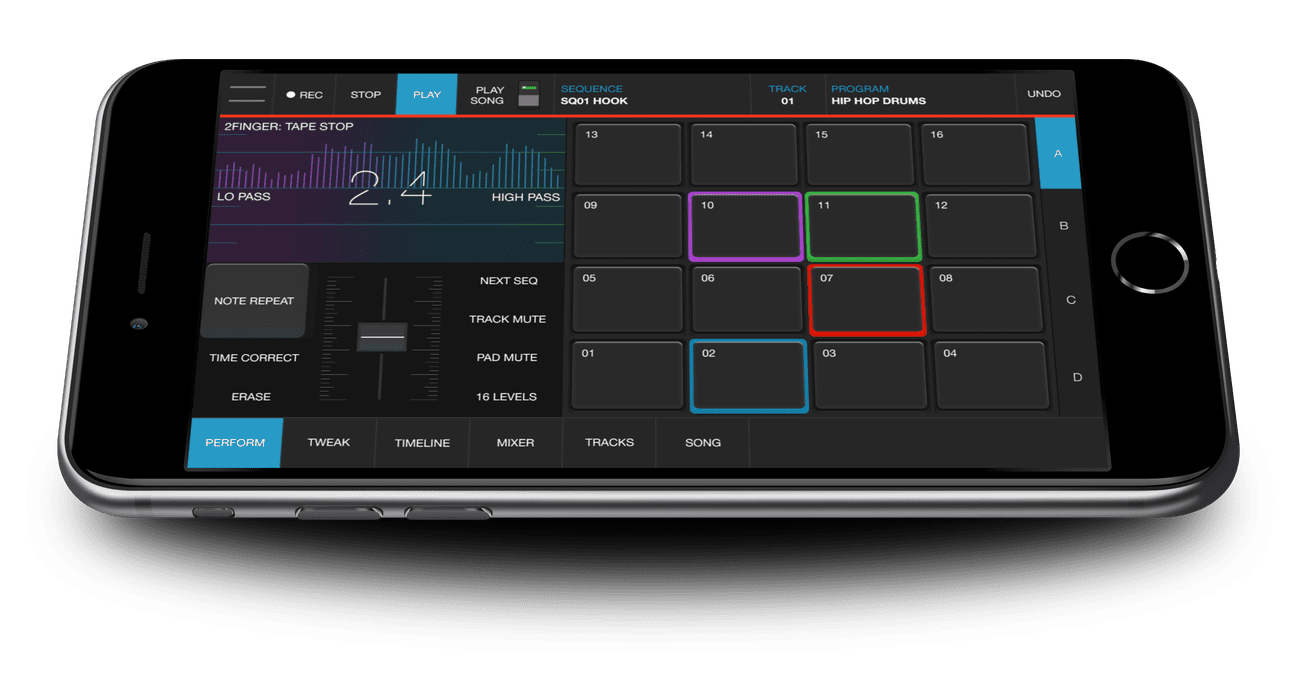1300x673 pixels.
Task: Click the vertical fader slider handle
Action: point(382,337)
